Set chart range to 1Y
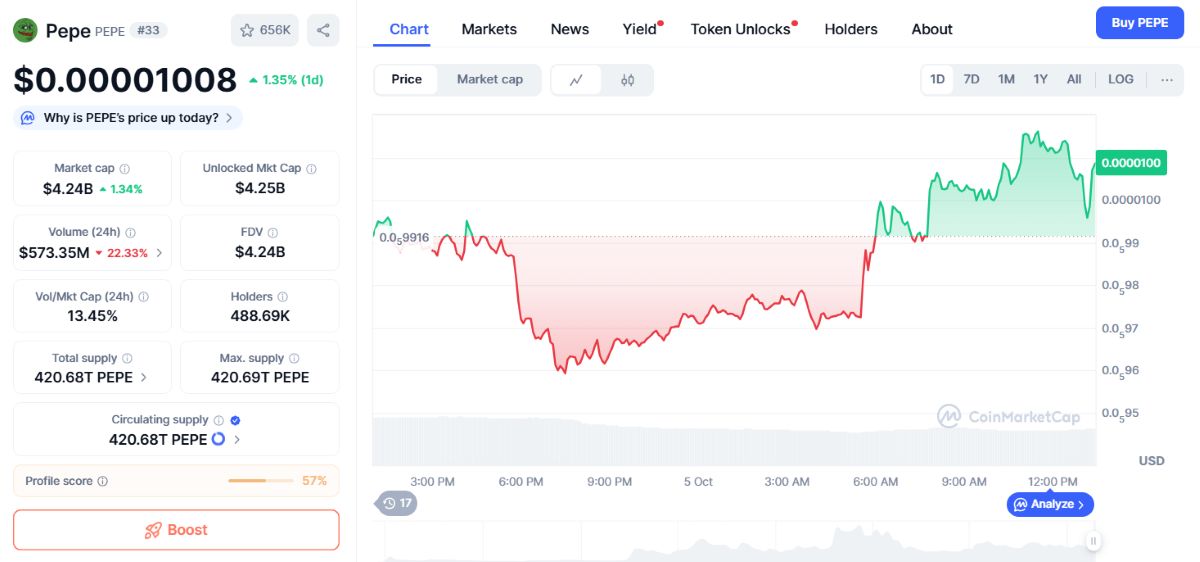Image resolution: width=1200 pixels, height=562 pixels. pos(1041,79)
